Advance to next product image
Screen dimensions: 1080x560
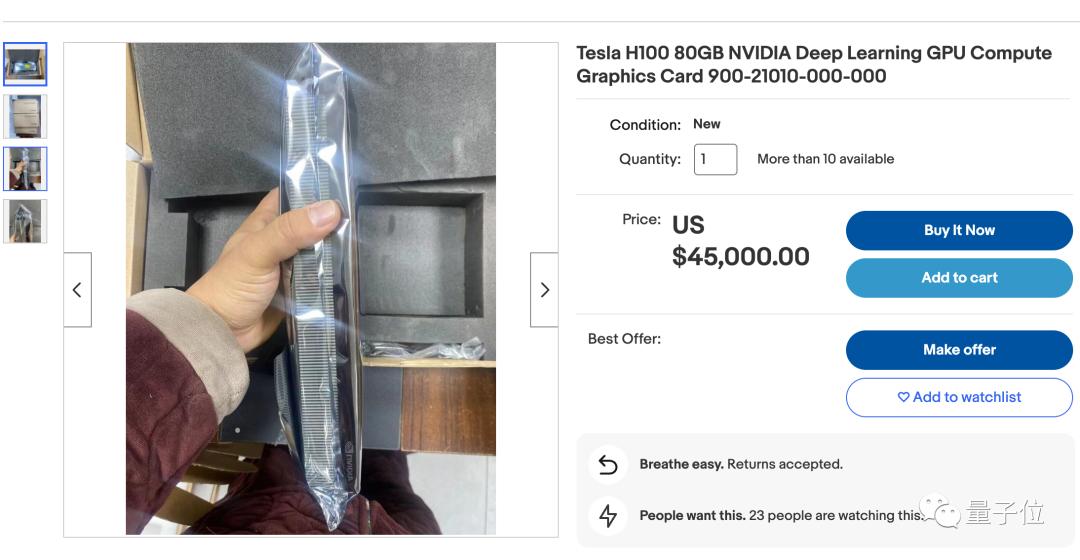[544, 290]
